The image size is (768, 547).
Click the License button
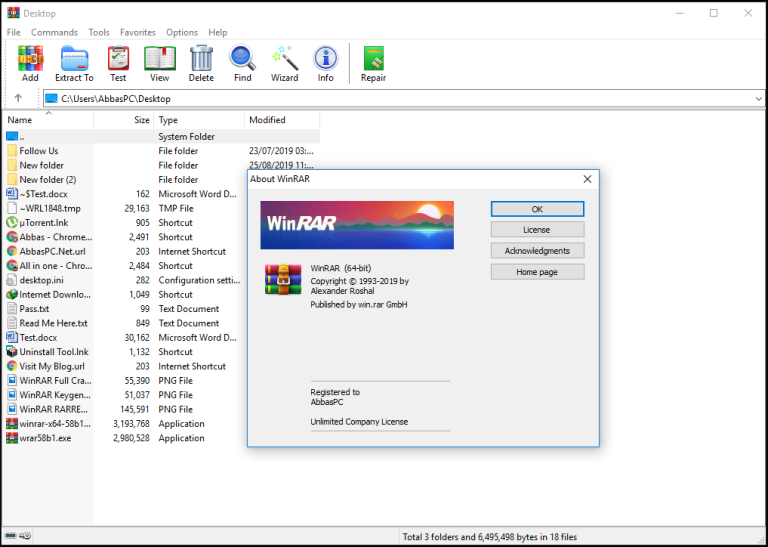537,230
